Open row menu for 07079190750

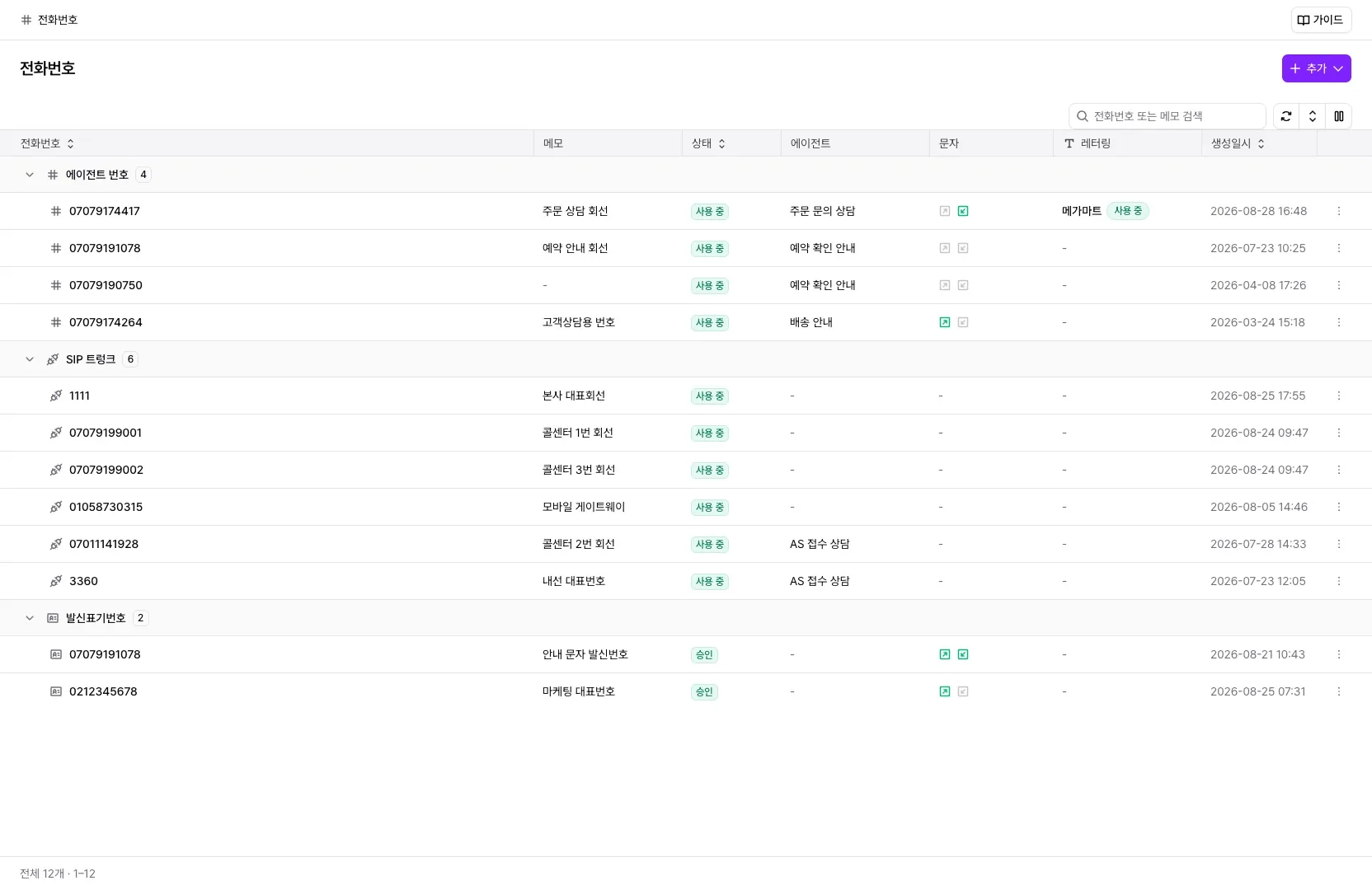tap(1339, 285)
